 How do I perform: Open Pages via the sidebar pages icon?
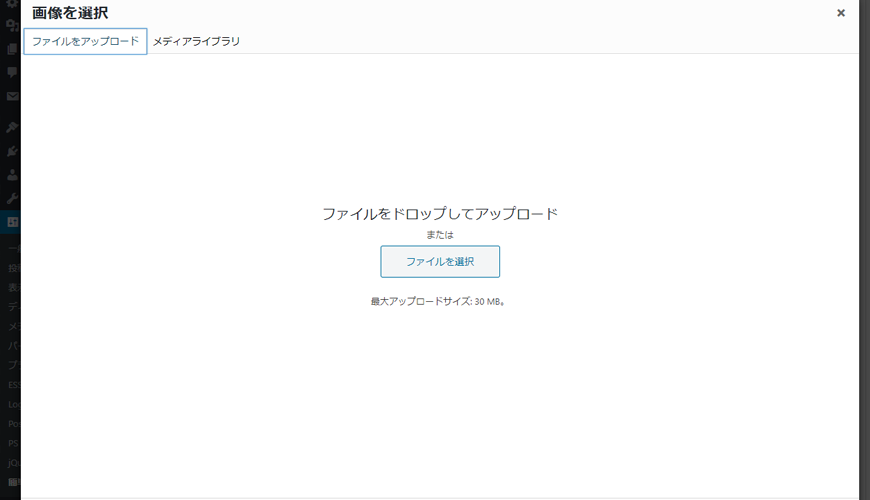pos(12,49)
